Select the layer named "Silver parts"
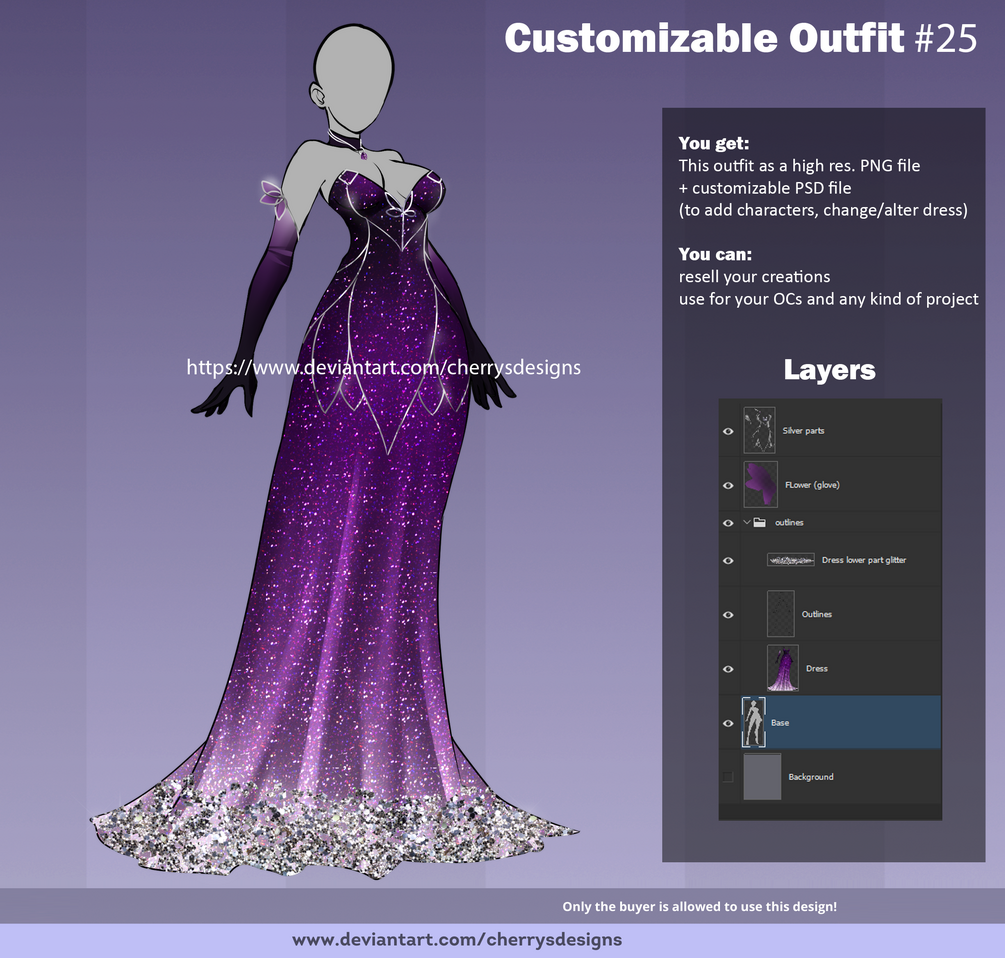Viewport: 1005px width, 958px height. click(803, 431)
